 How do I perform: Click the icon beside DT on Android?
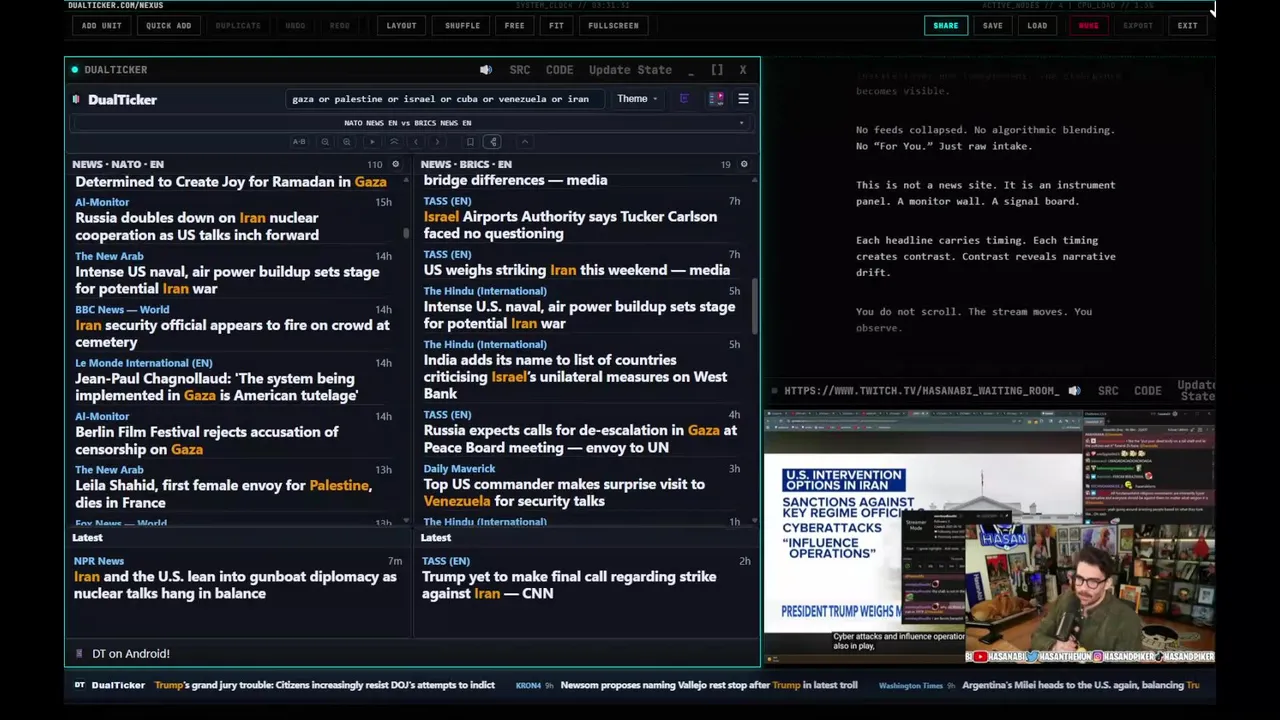pos(79,653)
